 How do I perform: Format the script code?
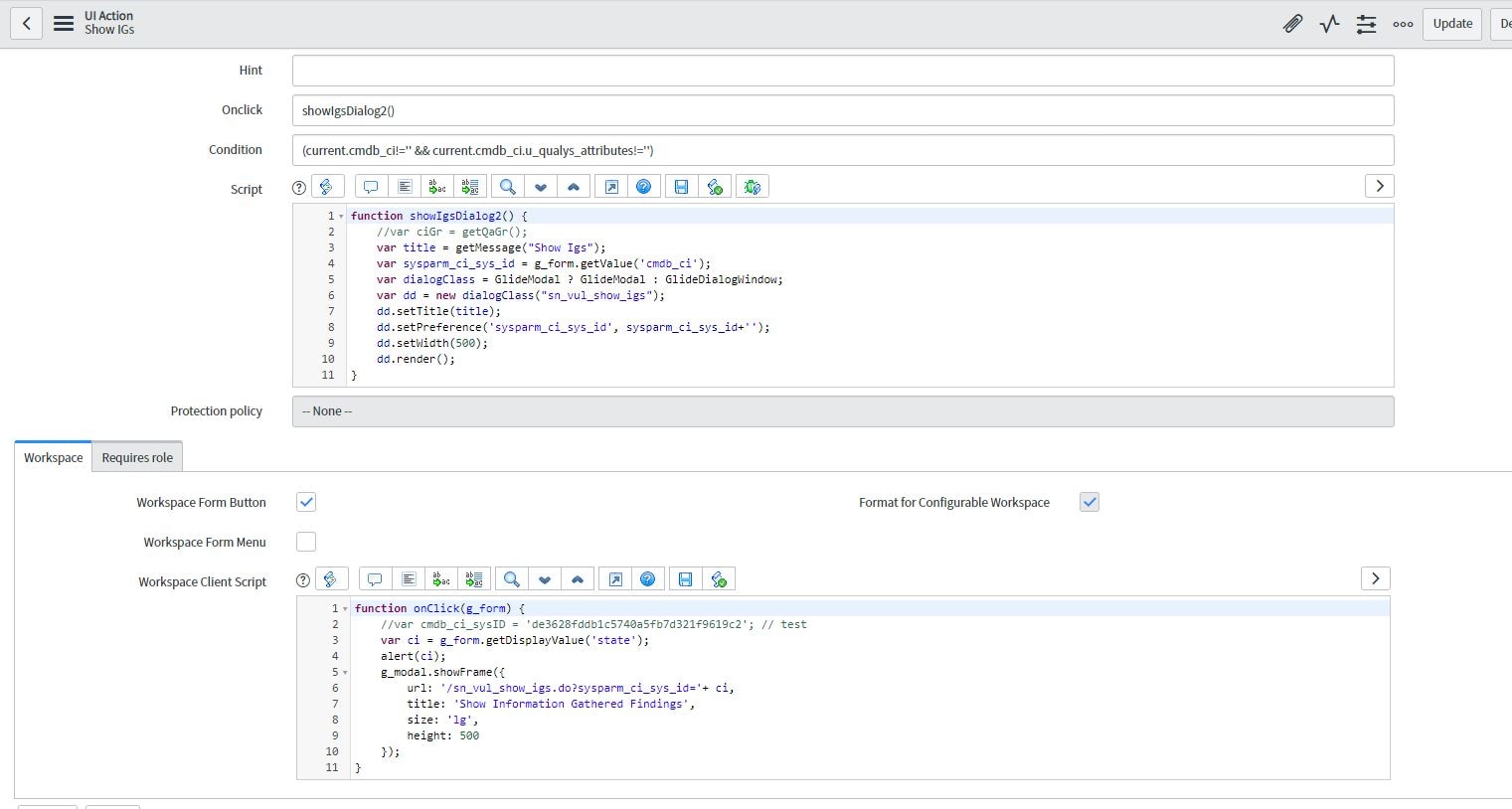(x=404, y=186)
